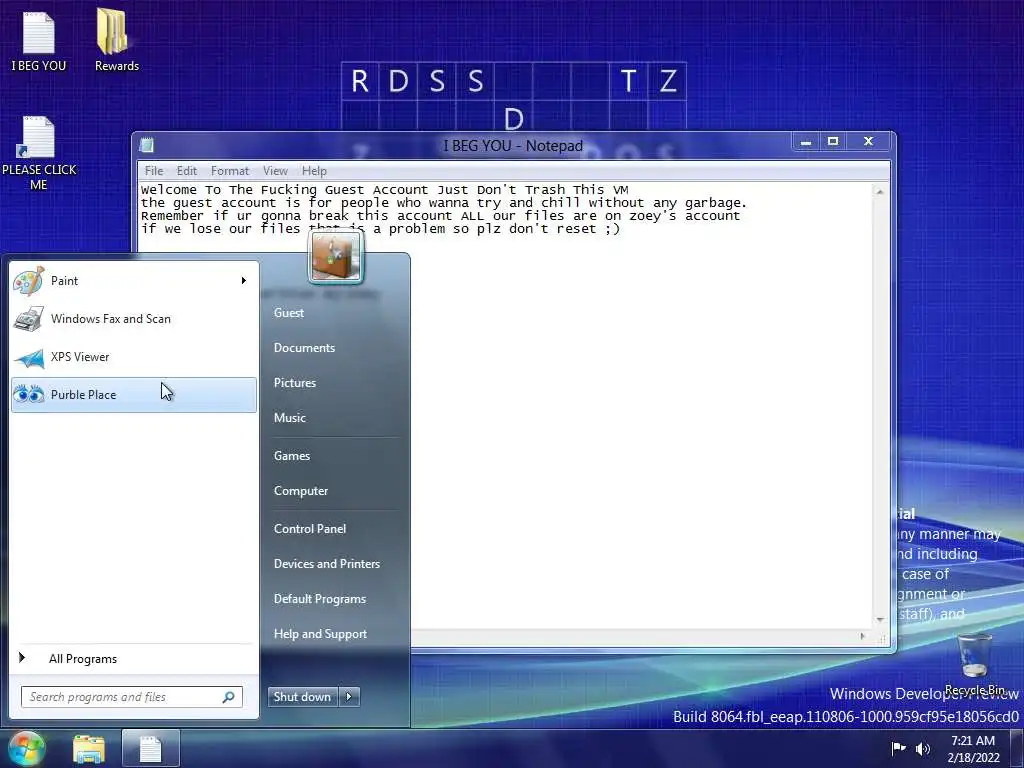Image resolution: width=1024 pixels, height=768 pixels.
Task: Open Music from Start menu
Action: coord(289,418)
